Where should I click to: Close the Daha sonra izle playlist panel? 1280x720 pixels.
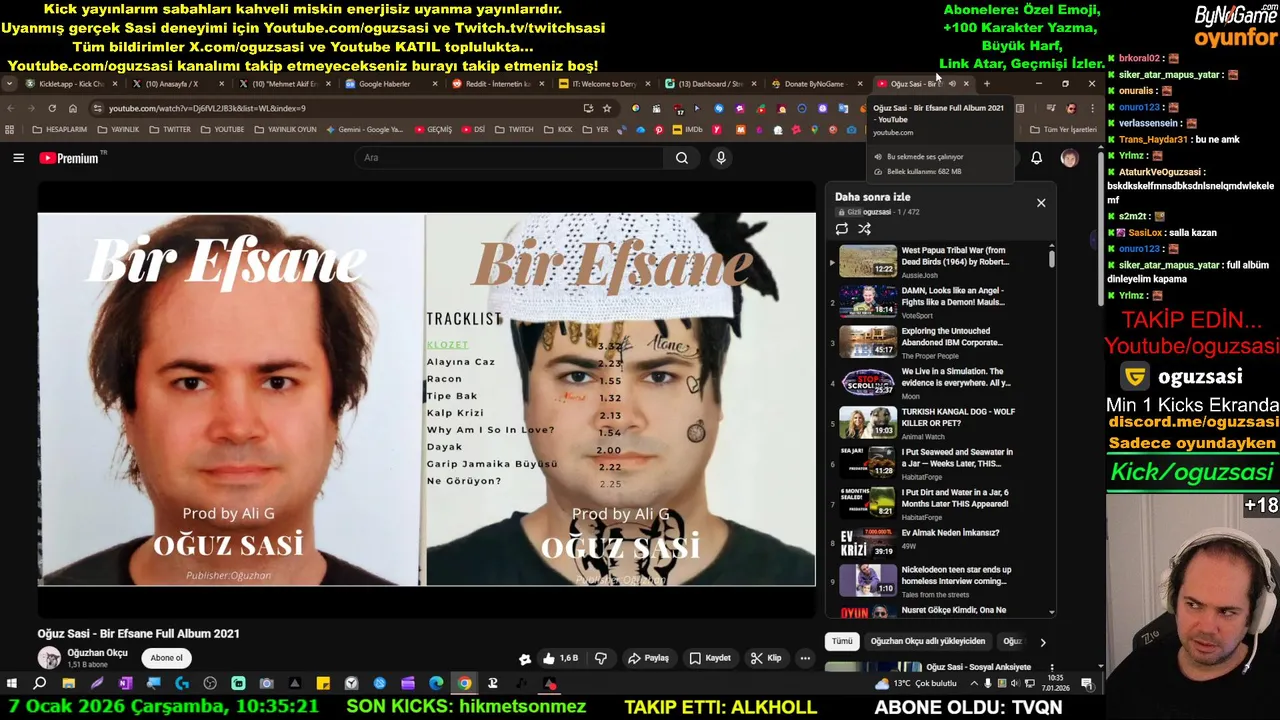pyautogui.click(x=1041, y=203)
